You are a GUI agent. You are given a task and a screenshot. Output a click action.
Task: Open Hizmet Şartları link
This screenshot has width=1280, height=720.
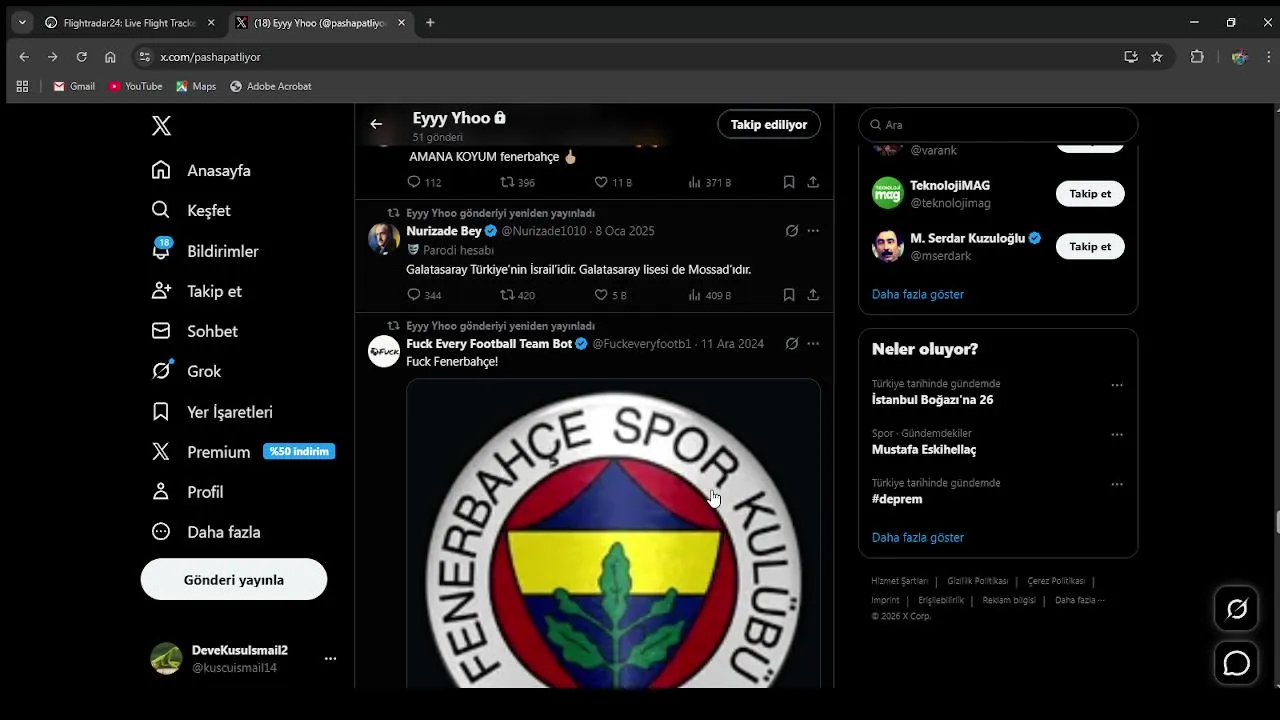[x=900, y=581]
